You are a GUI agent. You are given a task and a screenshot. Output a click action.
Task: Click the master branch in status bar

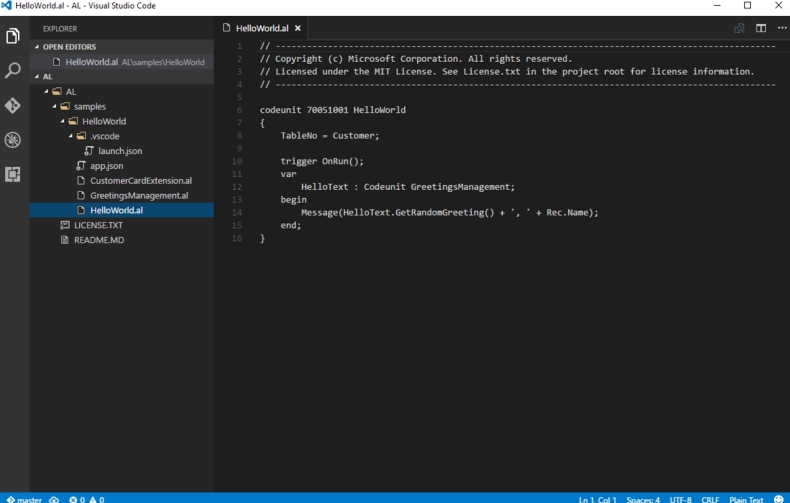(24, 498)
